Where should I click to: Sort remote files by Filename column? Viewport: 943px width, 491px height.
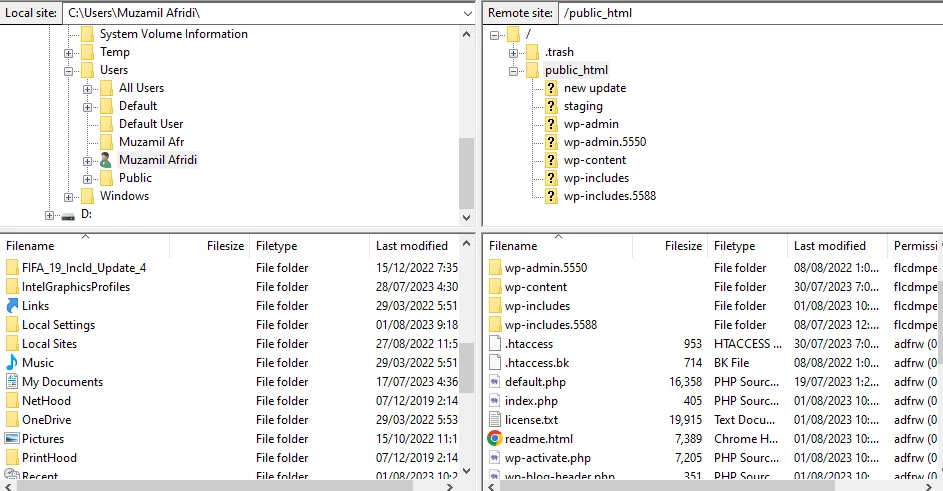coord(558,246)
